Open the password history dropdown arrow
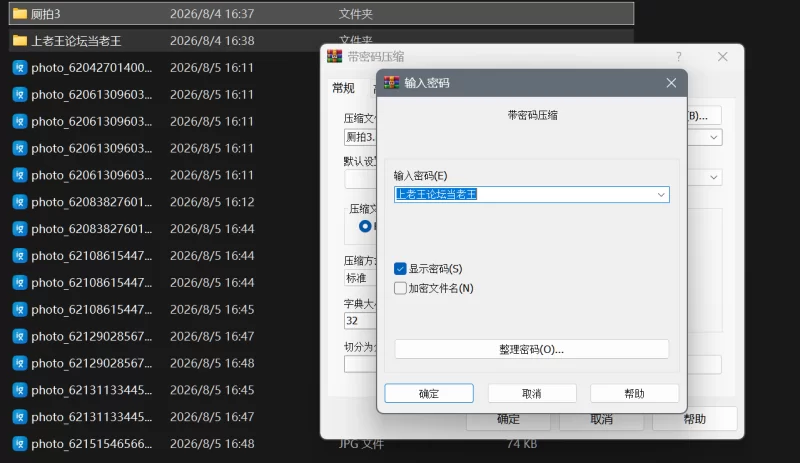The width and height of the screenshot is (800, 463). click(661, 194)
